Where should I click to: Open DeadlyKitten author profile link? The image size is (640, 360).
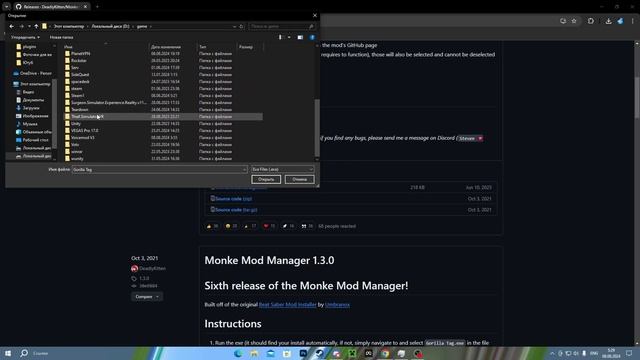click(153, 269)
